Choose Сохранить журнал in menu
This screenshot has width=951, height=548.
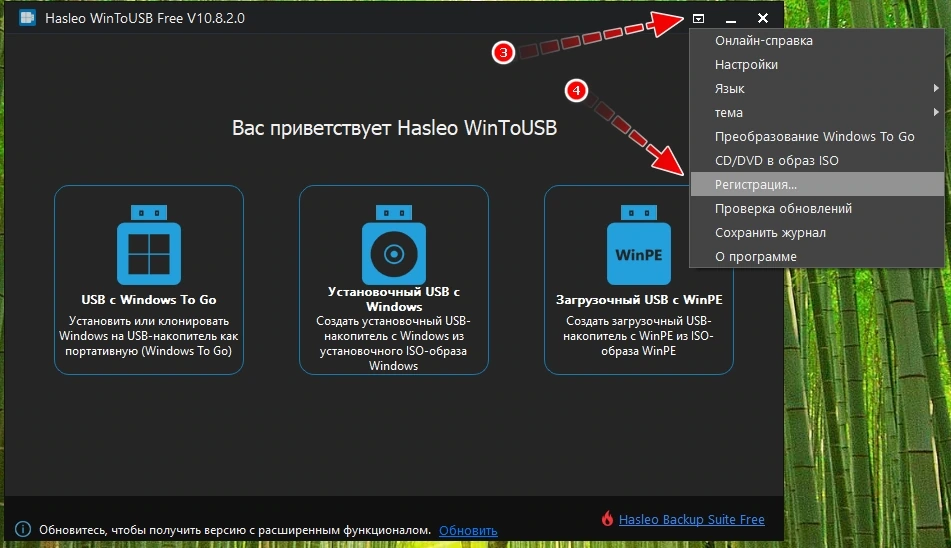click(817, 232)
